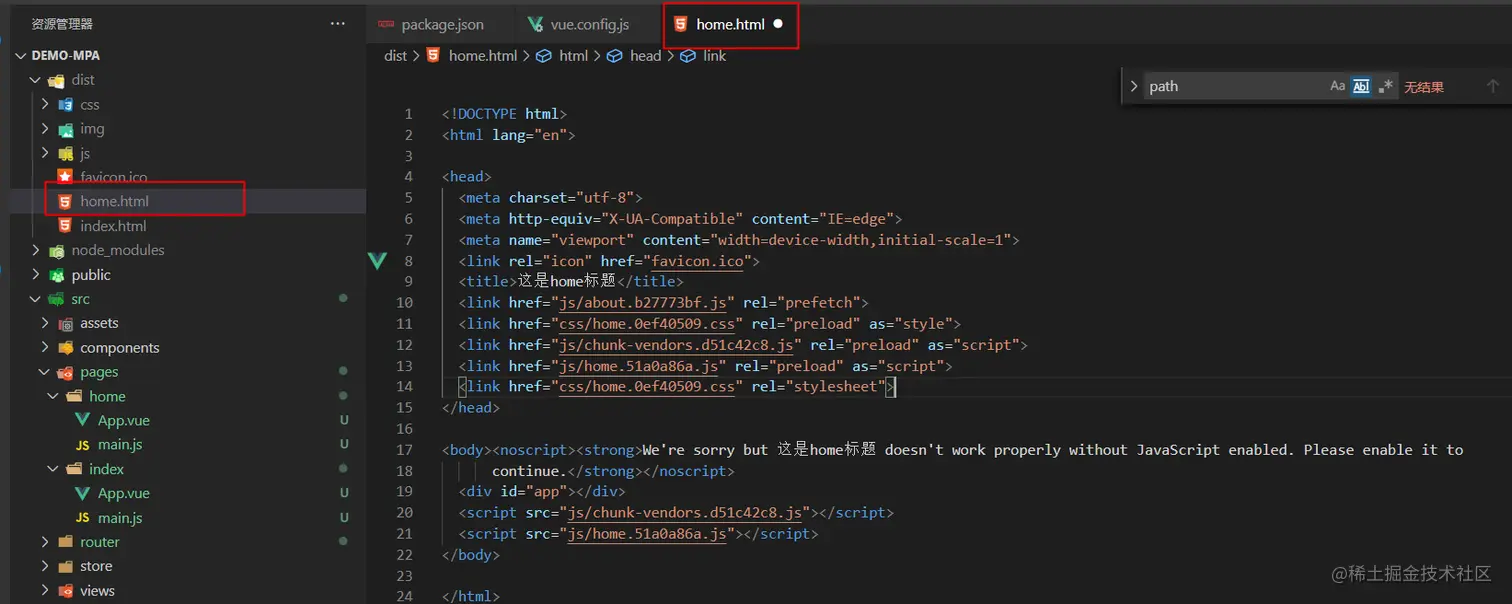Screen dimensions: 1512x604
Task: Open the explorer more actions ellipsis
Action: coord(338,23)
